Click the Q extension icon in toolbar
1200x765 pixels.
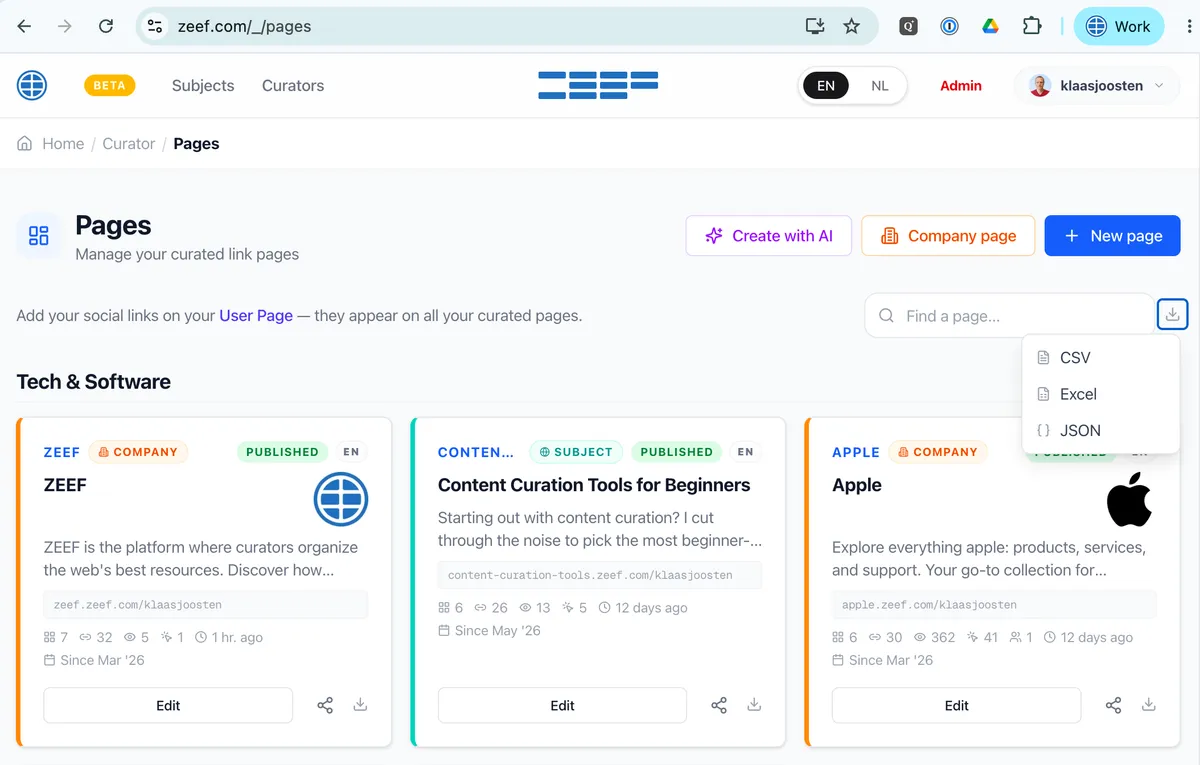point(908,27)
